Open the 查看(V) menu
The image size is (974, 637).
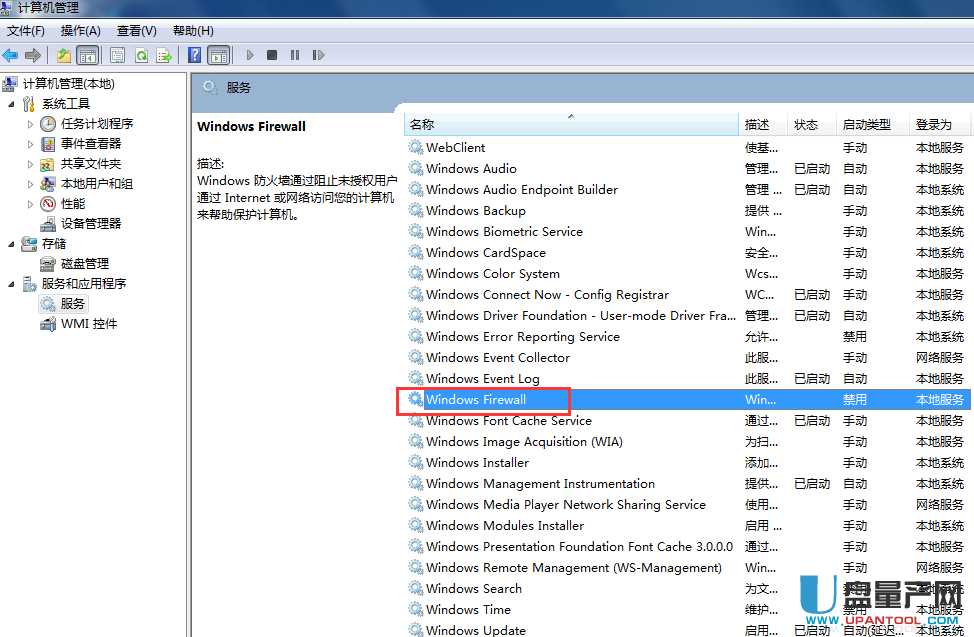137,30
